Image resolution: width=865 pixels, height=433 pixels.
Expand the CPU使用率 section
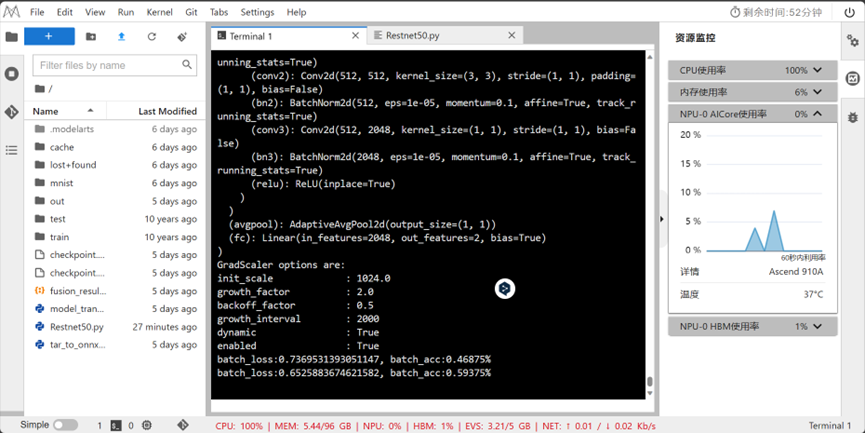pos(752,70)
